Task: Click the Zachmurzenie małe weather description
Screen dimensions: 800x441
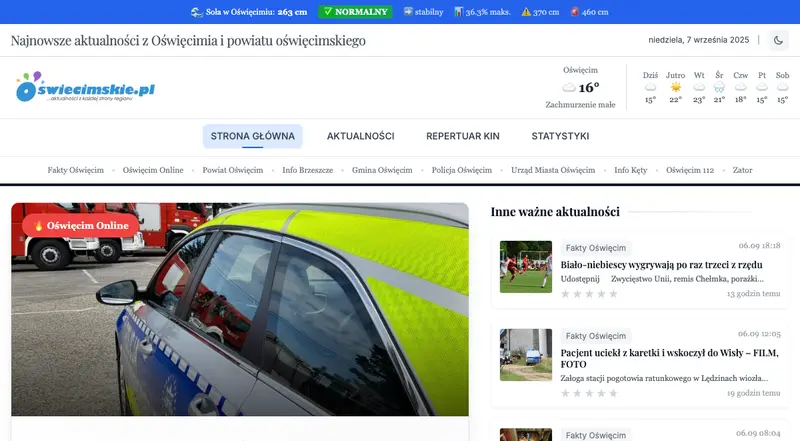Action: tap(580, 105)
